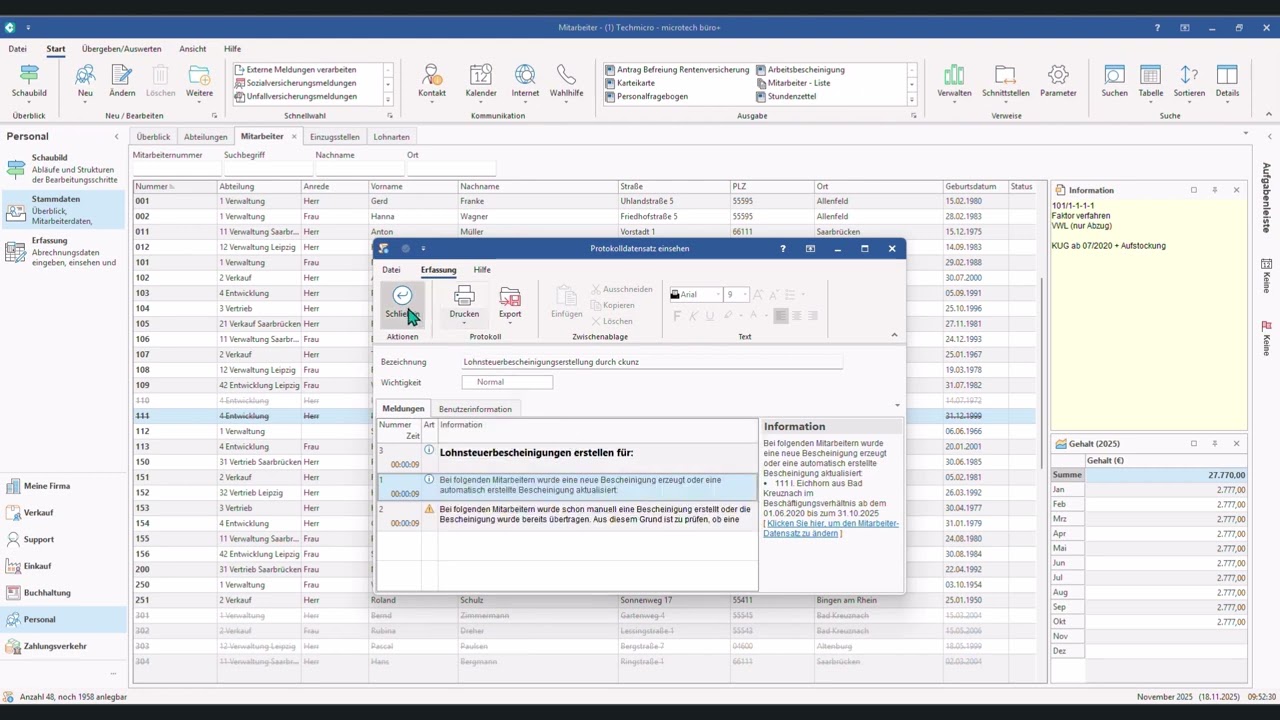Expand the Schnellwahl list gallery
The width and height of the screenshot is (1280, 720).
(388, 99)
